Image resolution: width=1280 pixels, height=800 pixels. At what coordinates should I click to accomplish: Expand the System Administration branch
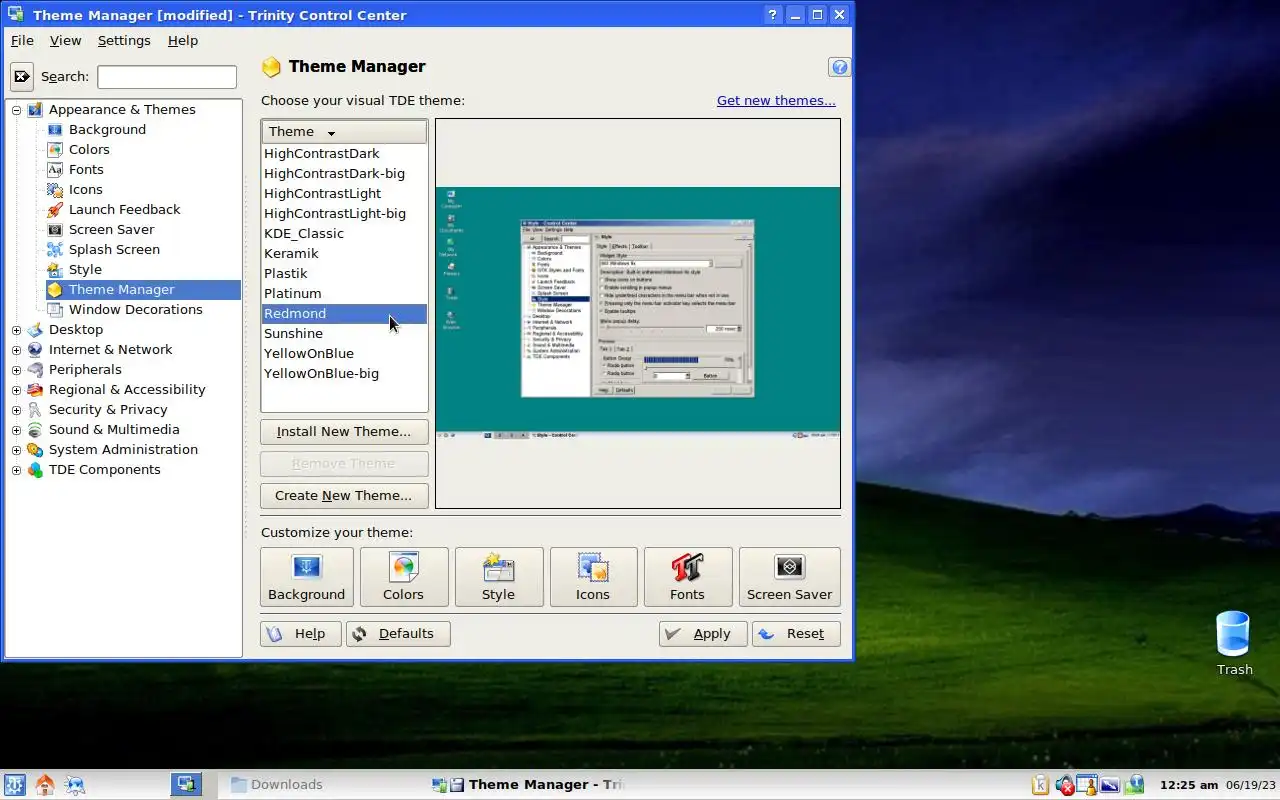click(x=16, y=450)
